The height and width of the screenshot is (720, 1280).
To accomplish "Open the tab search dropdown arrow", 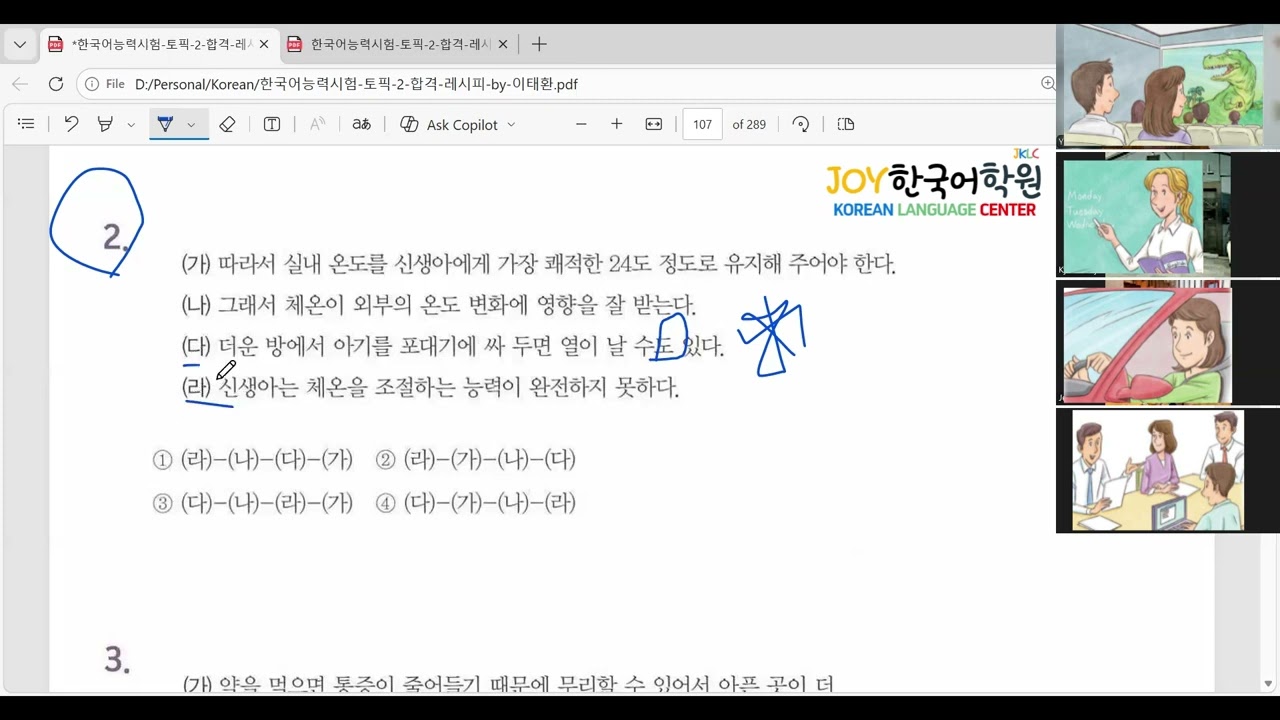I will tap(20, 44).
